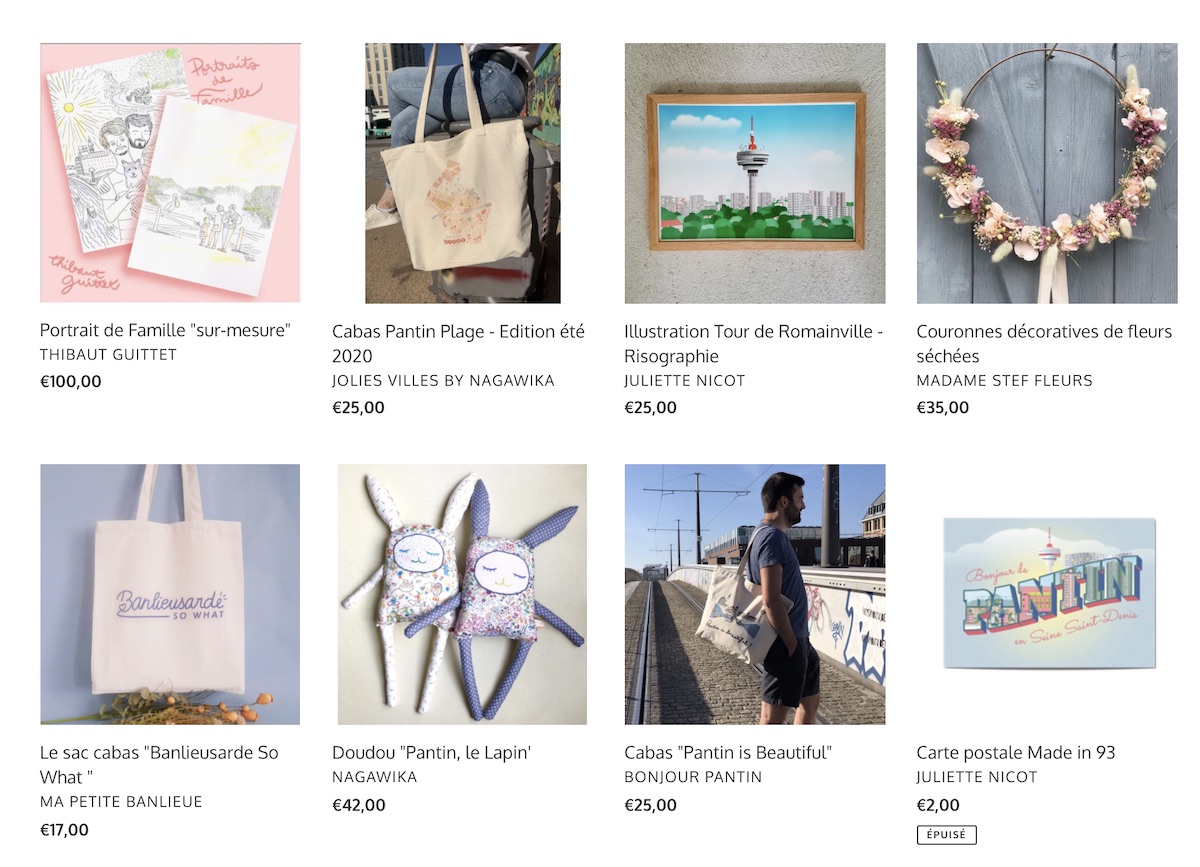The image size is (1200, 867).
Task: Click Doudou "Pantin, le Lapin' title
Action: tap(432, 752)
